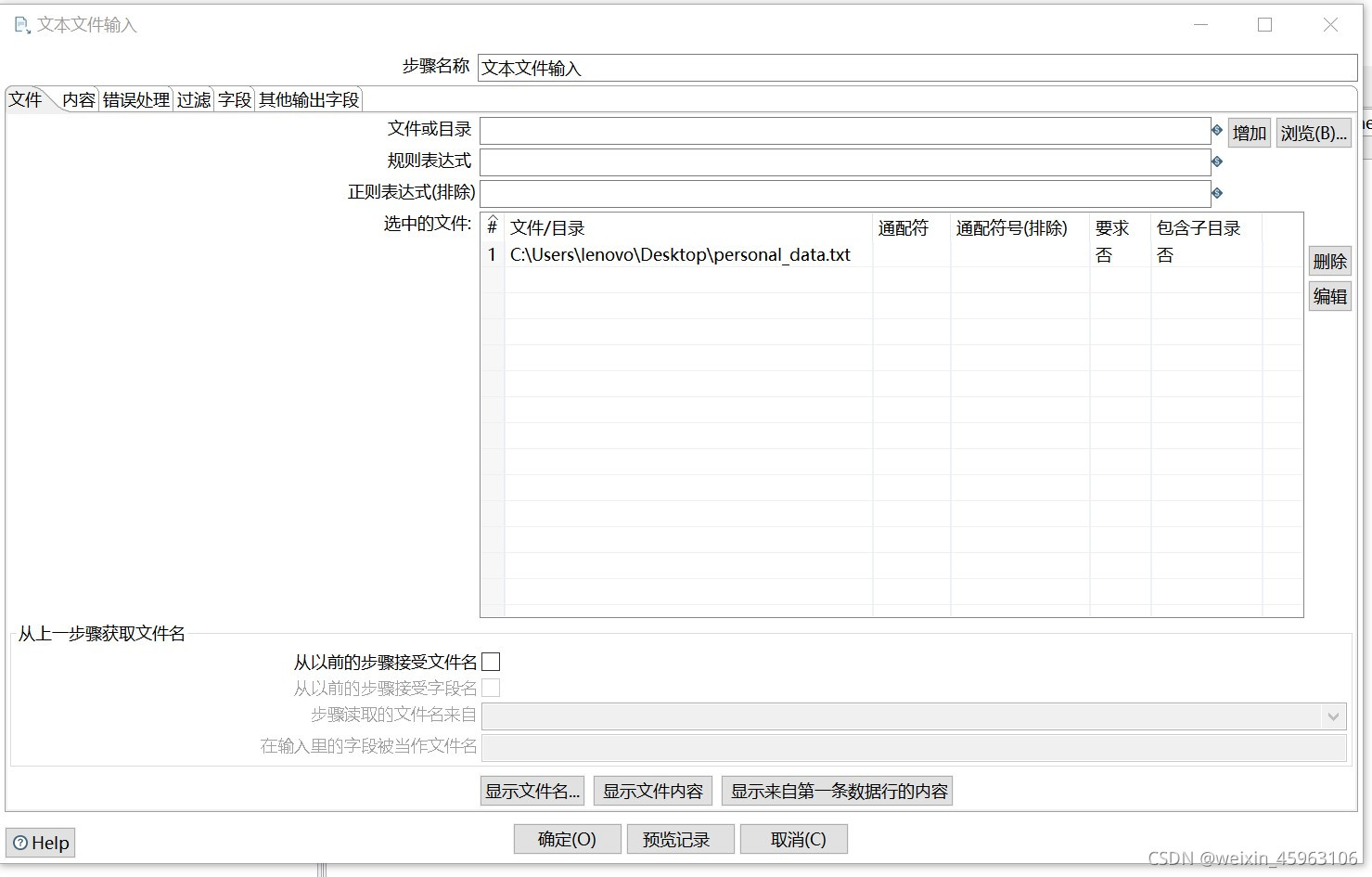The image size is (1372, 877).
Task: Click the 增加 button
Action: tap(1250, 133)
